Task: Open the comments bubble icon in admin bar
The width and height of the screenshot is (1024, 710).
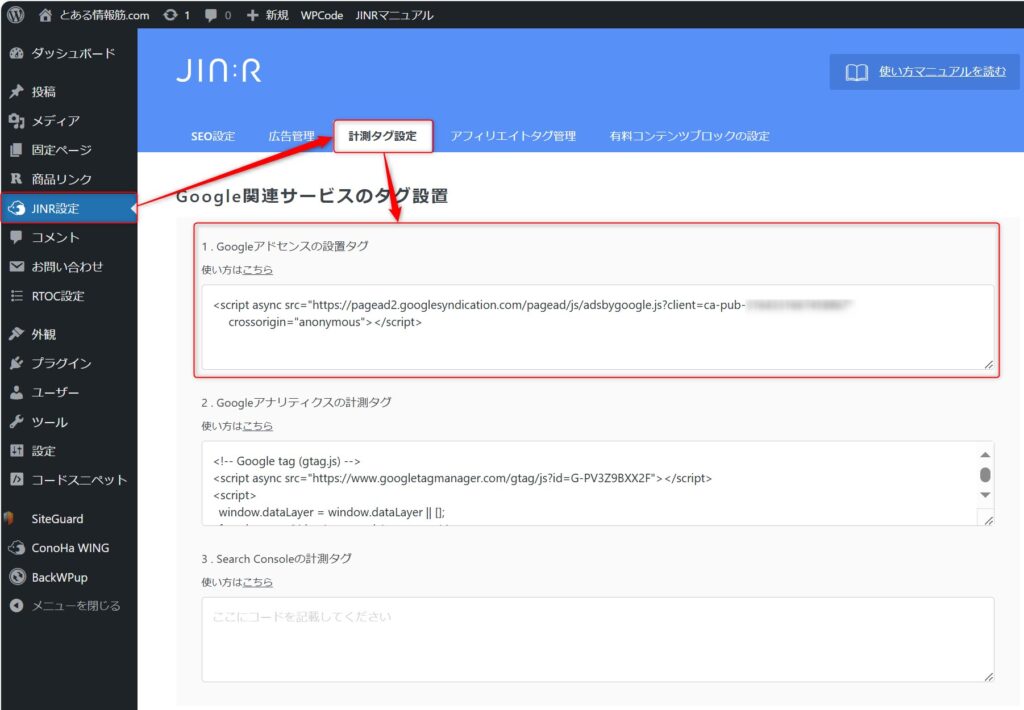Action: pos(210,15)
